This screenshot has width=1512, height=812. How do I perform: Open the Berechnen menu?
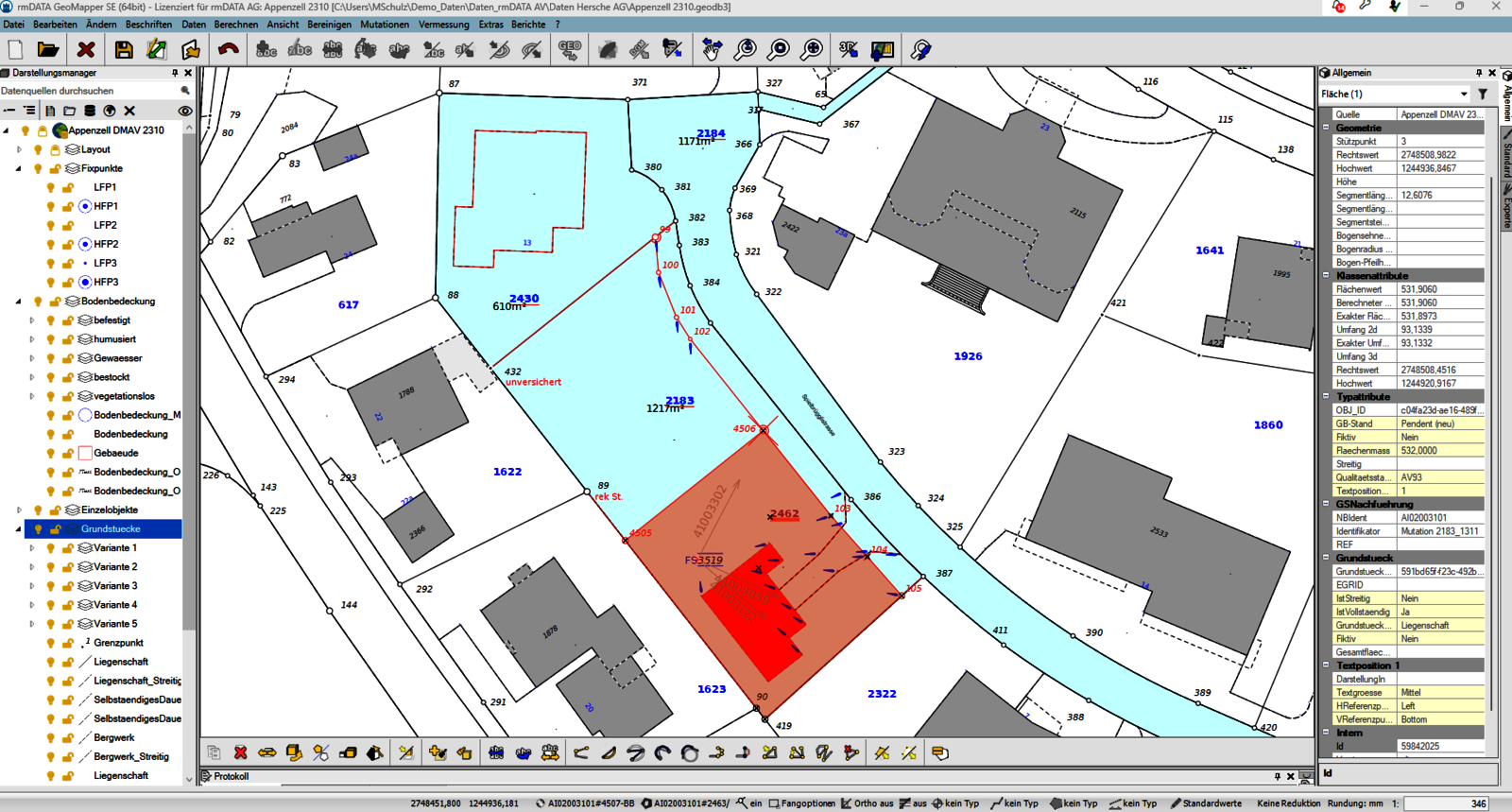(x=235, y=25)
